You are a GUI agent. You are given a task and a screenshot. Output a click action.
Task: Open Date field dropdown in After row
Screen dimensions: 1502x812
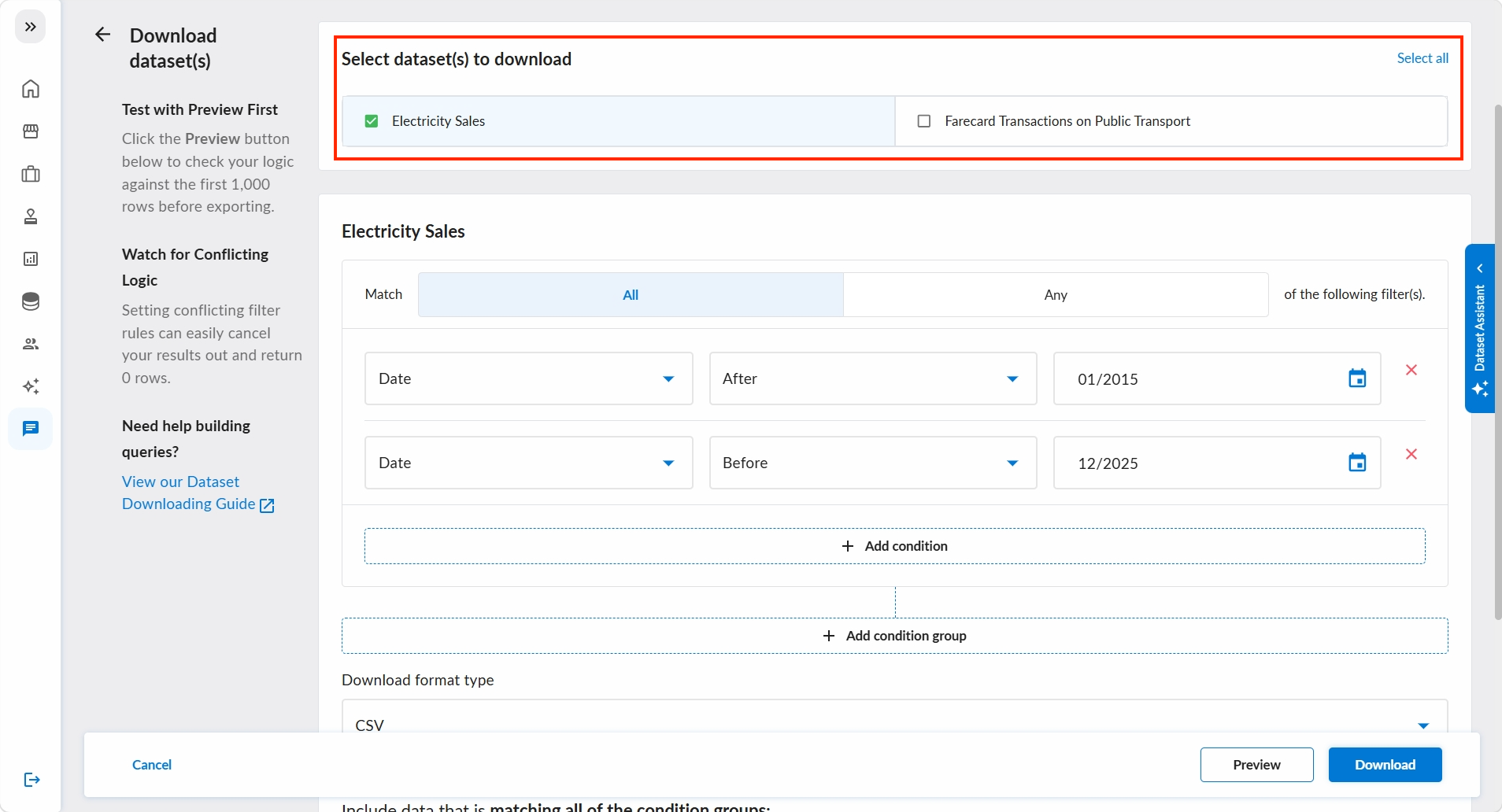point(528,378)
